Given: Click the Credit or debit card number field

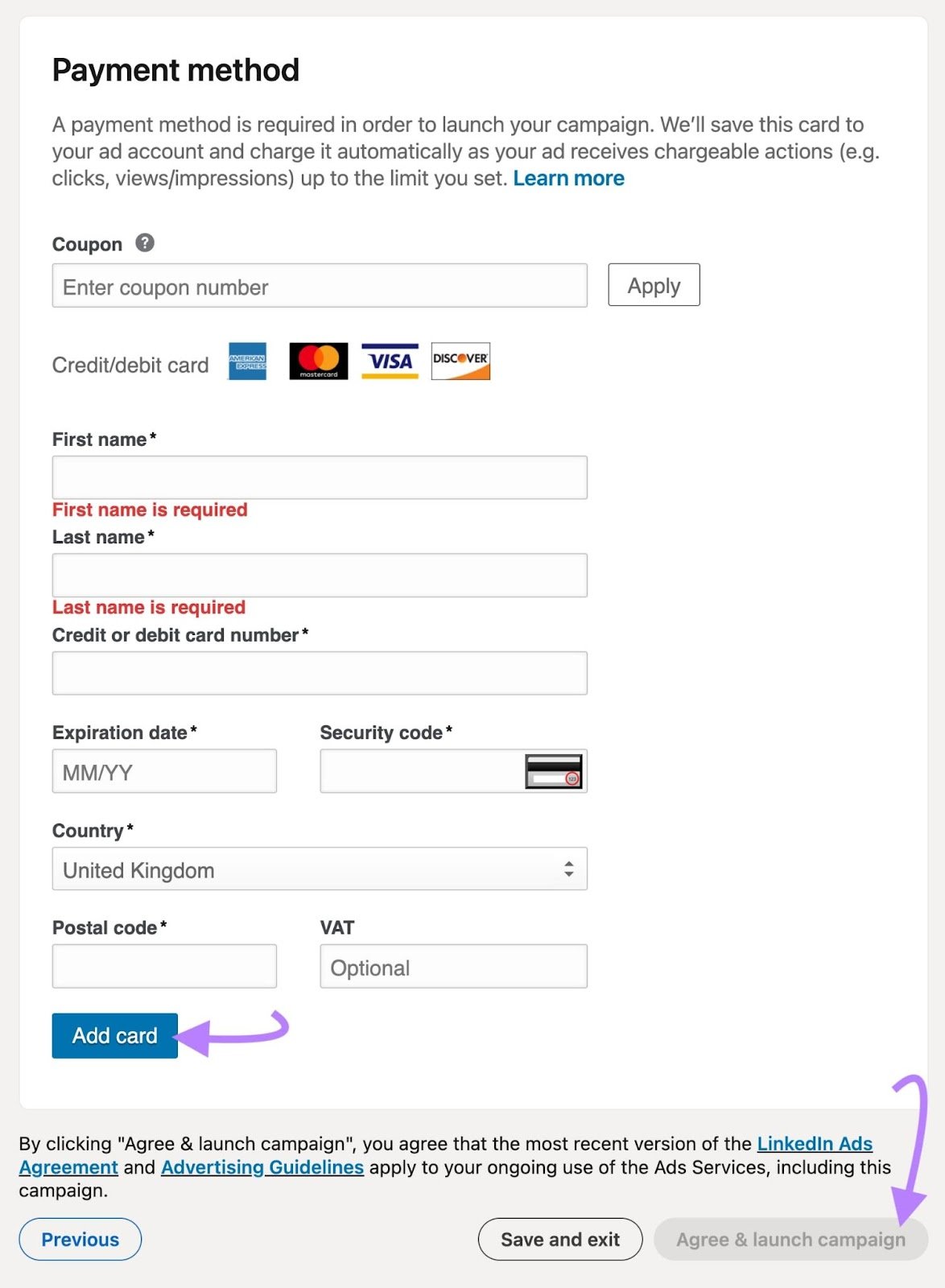Looking at the screenshot, I should click(x=320, y=671).
